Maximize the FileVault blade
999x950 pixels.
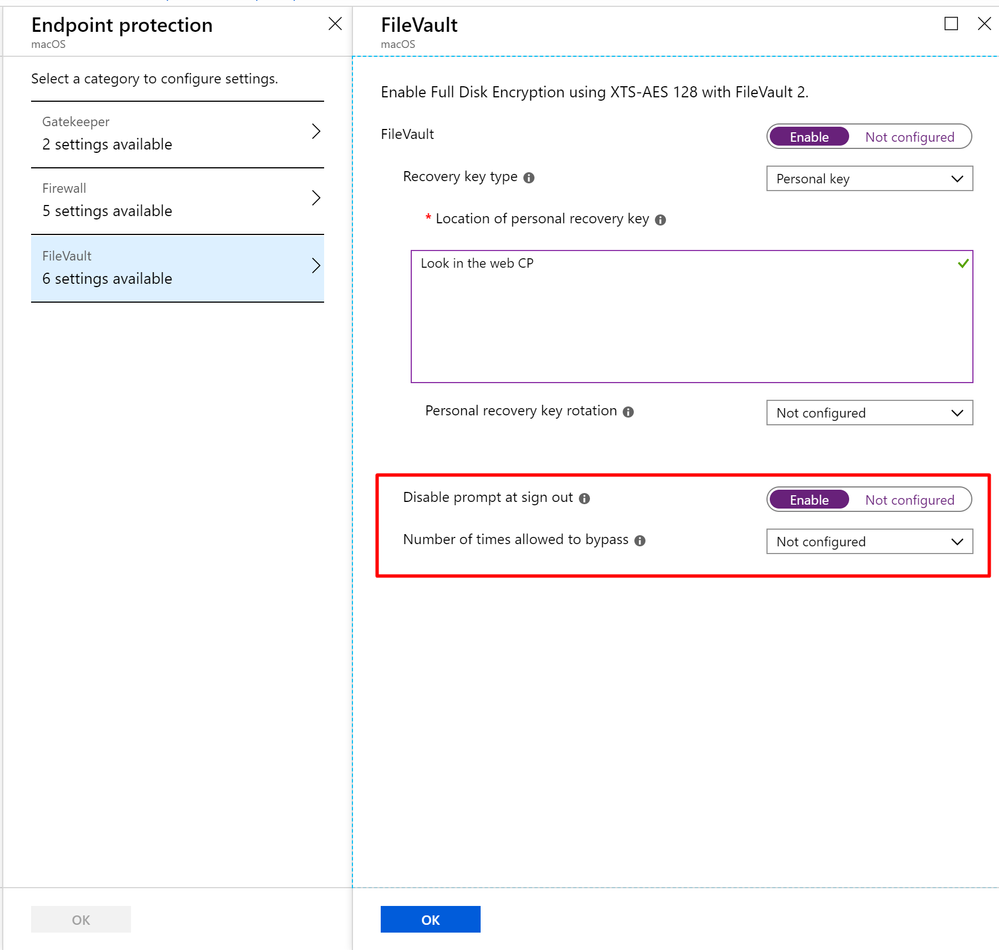click(x=951, y=24)
